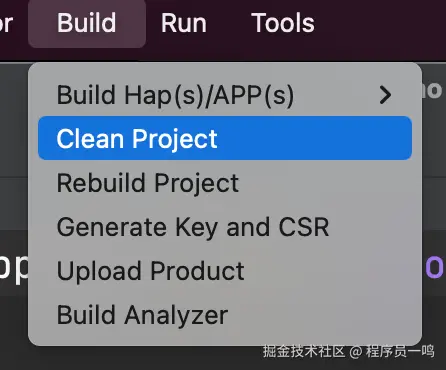Select Rebuild Project option
The image size is (446, 370).
click(x=225, y=183)
